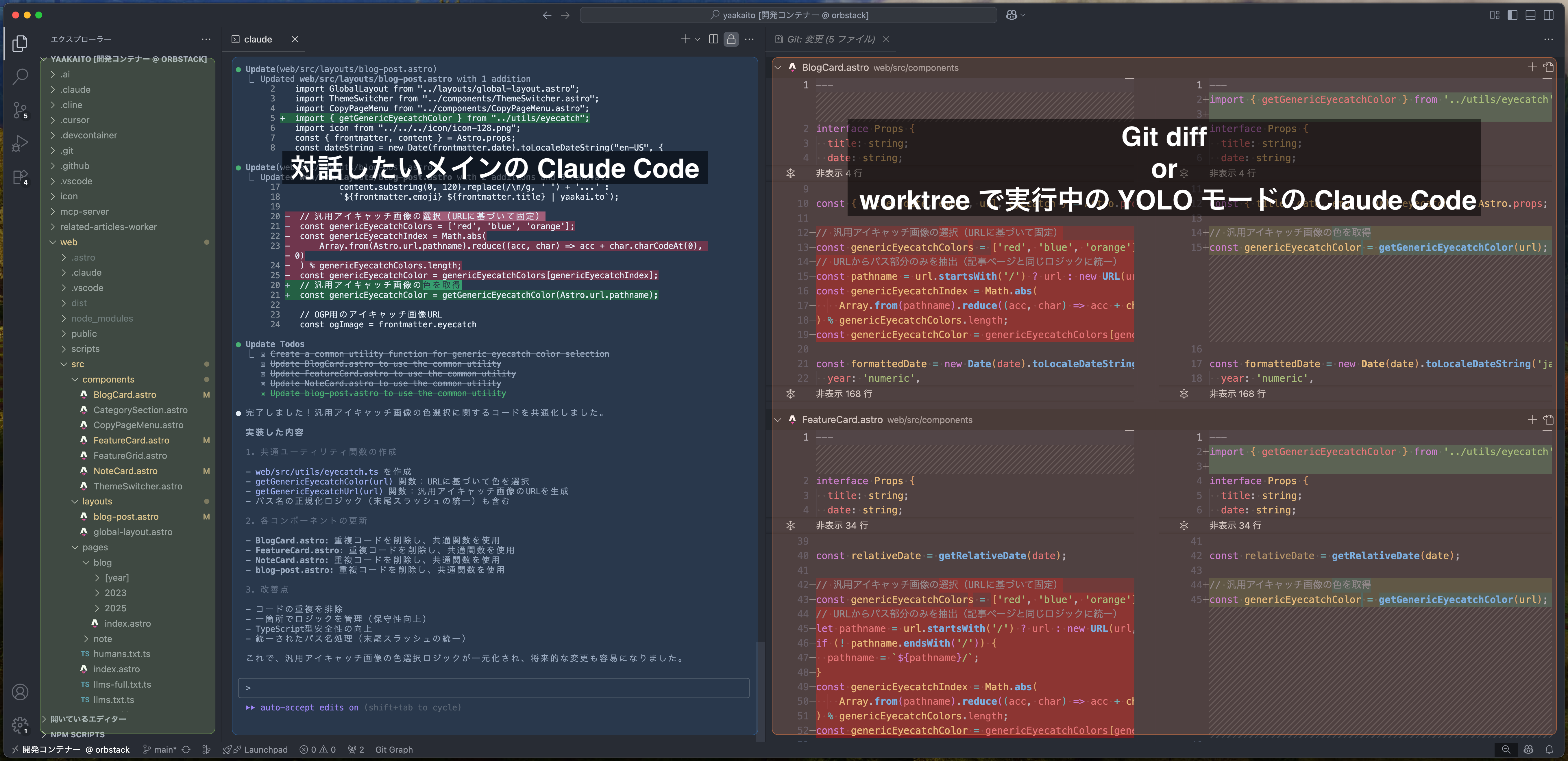Toggle bottom panel visibility
The height and width of the screenshot is (761, 1568).
(x=1530, y=15)
